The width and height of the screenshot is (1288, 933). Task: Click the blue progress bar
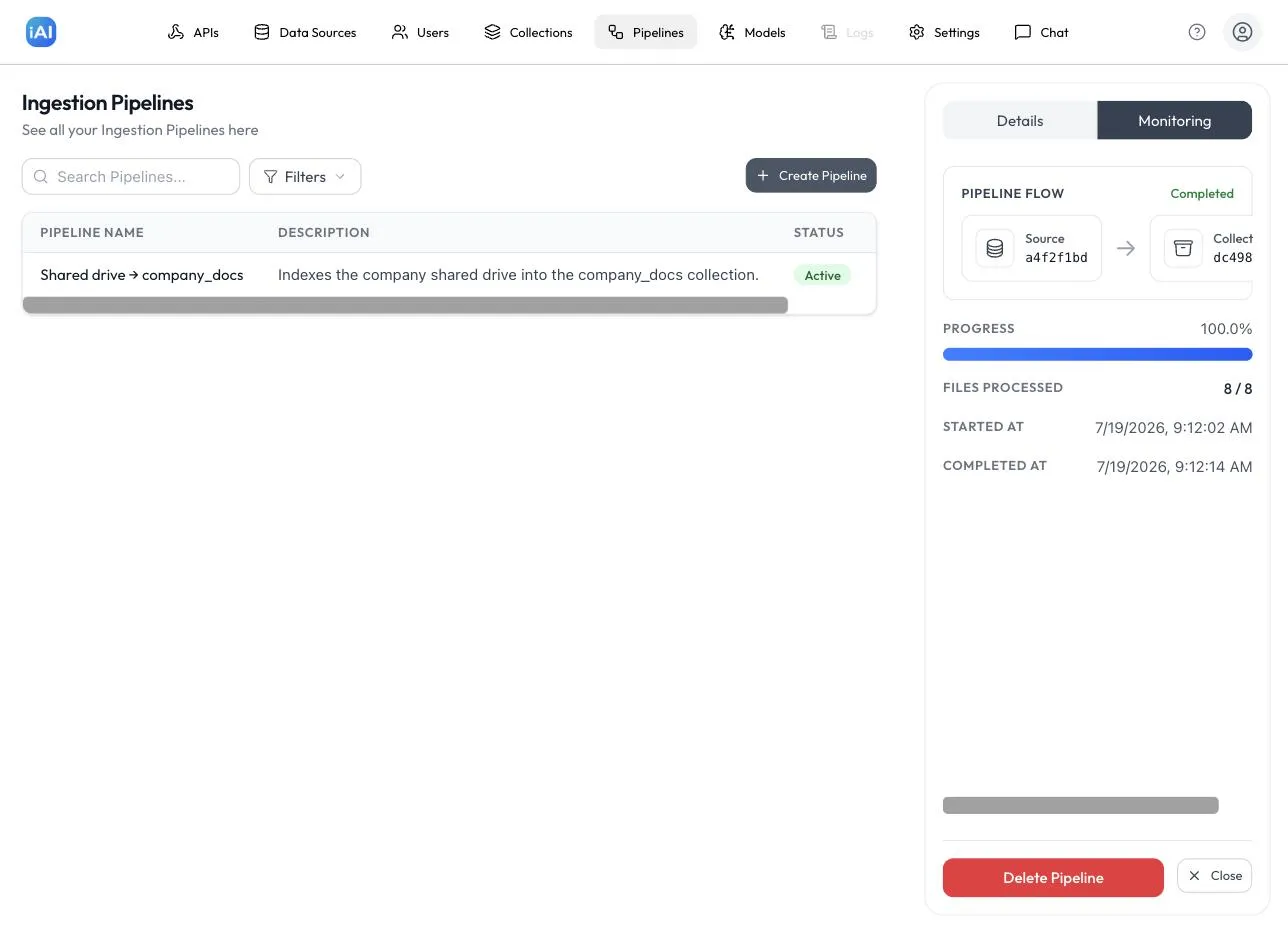(1097, 354)
